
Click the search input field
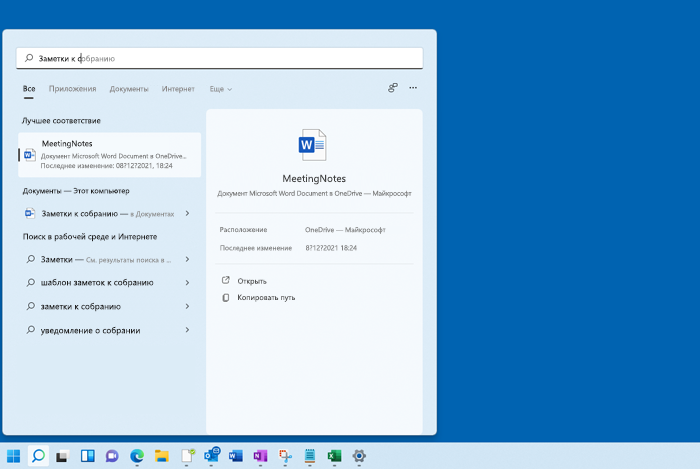click(x=220, y=58)
